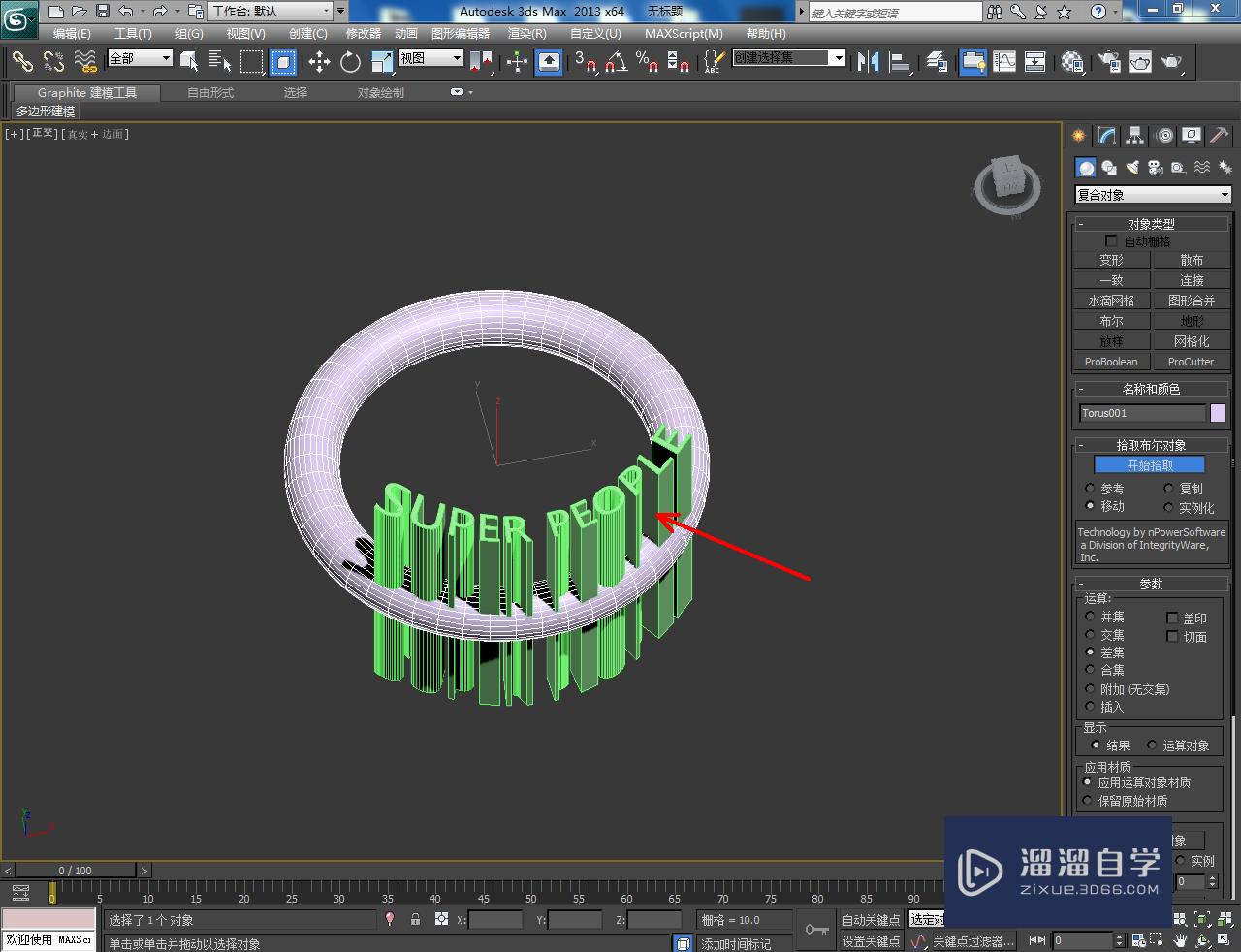Image resolution: width=1241 pixels, height=952 pixels.
Task: Open the 渲染(R) menu
Action: 527,33
